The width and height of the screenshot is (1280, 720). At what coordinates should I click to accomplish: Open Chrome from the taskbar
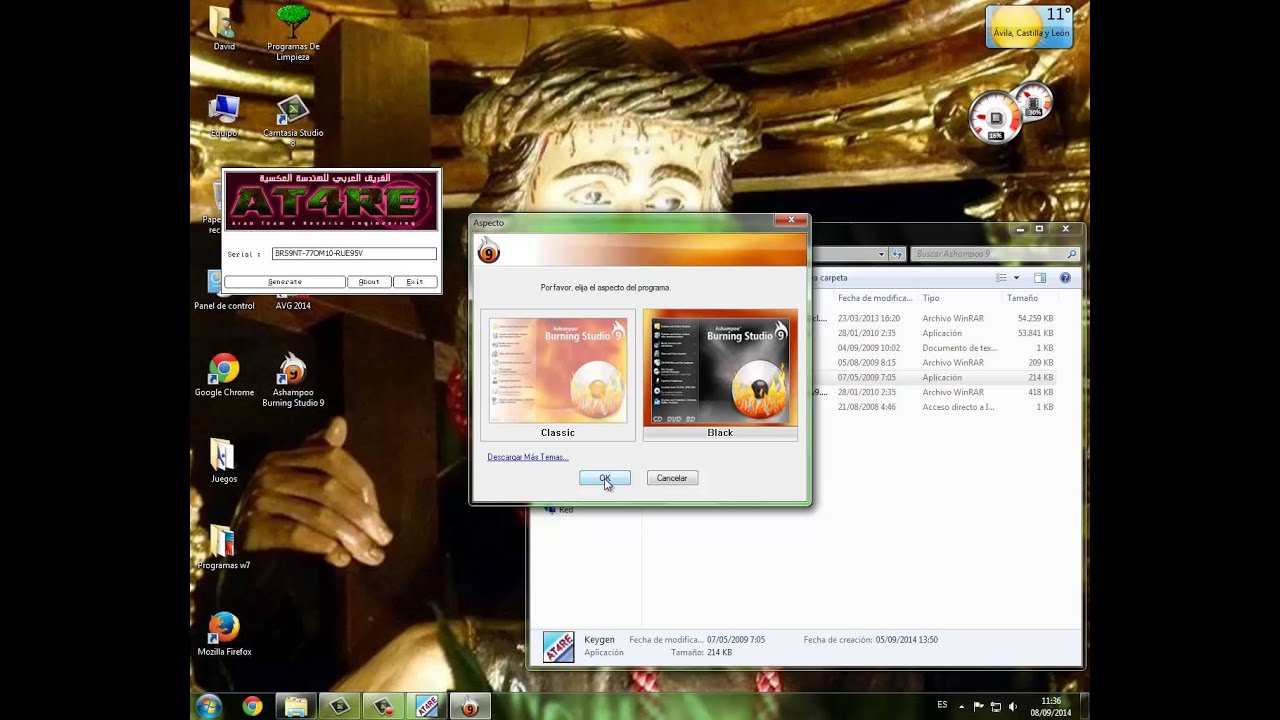click(x=252, y=706)
